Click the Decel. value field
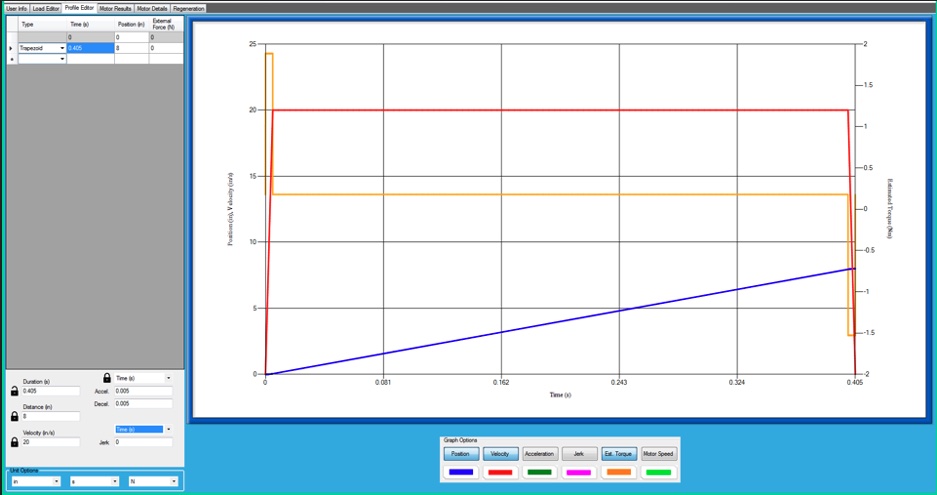Screen dimensions: 937x495 pyautogui.click(x=143, y=404)
